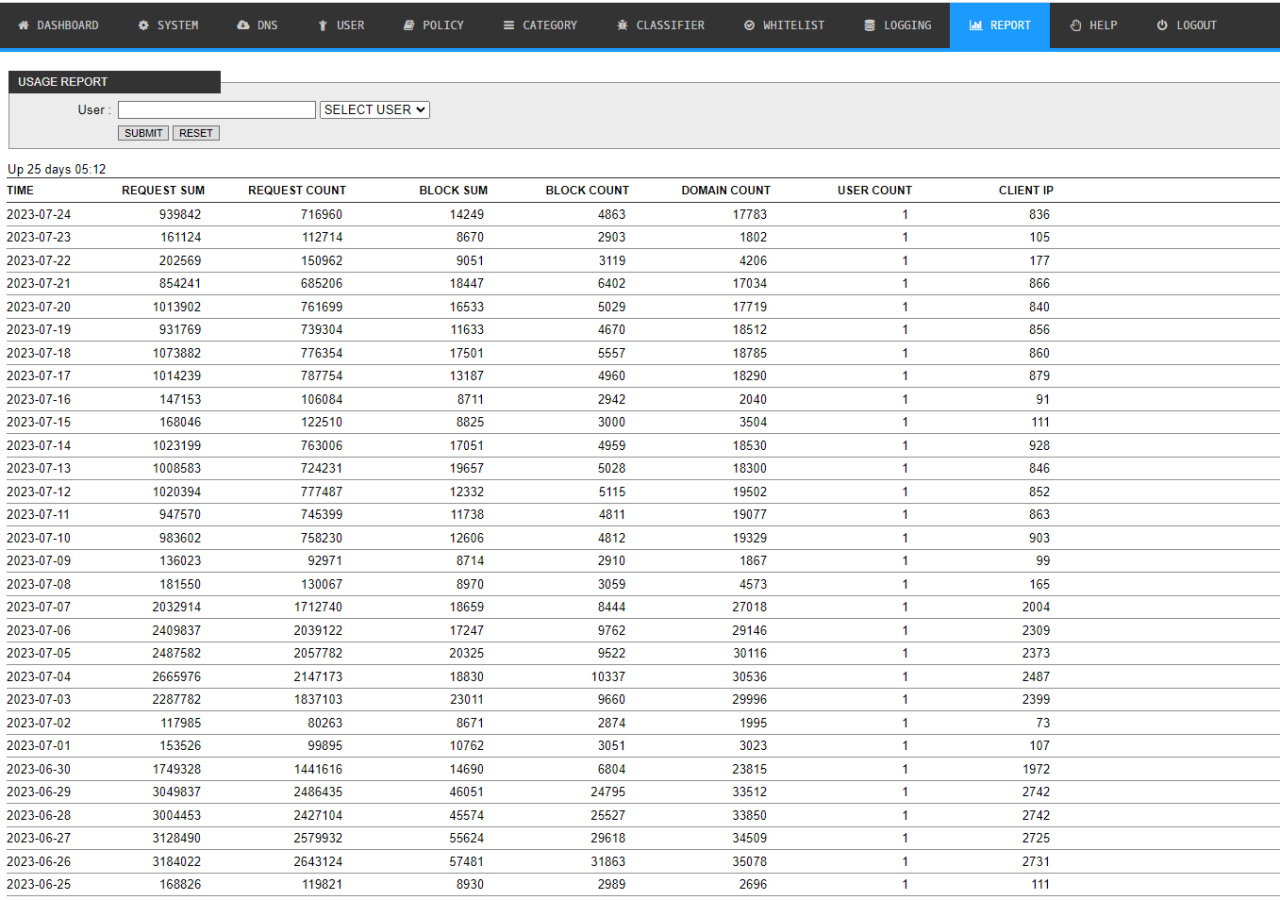Image resolution: width=1280 pixels, height=900 pixels.
Task: Click the DNS cloud icon
Action: click(x=243, y=25)
